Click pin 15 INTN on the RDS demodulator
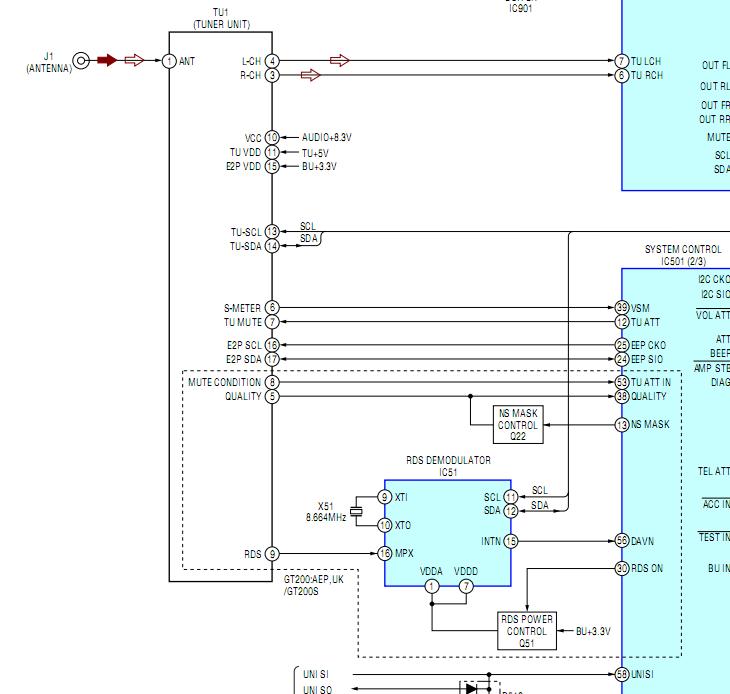Image resolution: width=730 pixels, height=694 pixels. click(x=511, y=541)
